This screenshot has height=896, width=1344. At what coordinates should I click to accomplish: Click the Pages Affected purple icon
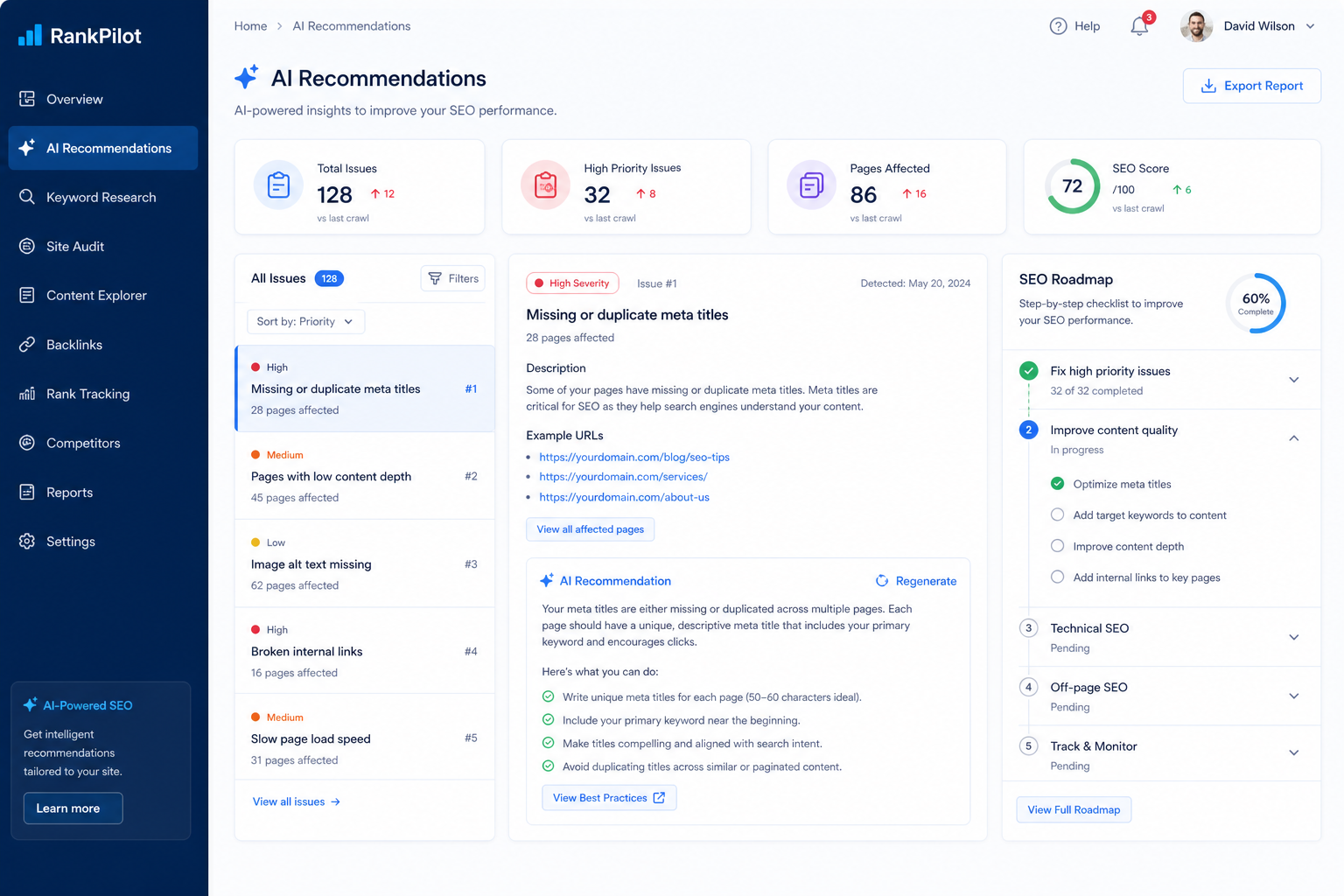pos(812,185)
